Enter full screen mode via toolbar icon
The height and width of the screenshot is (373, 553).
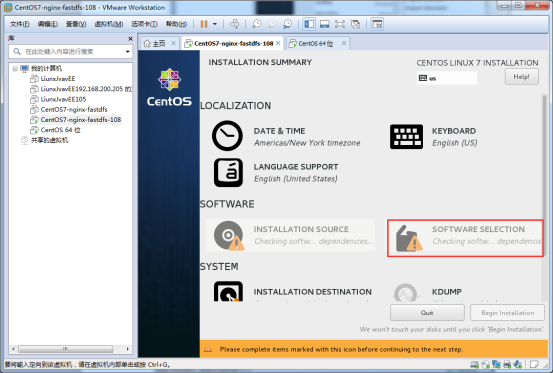[x=340, y=24]
